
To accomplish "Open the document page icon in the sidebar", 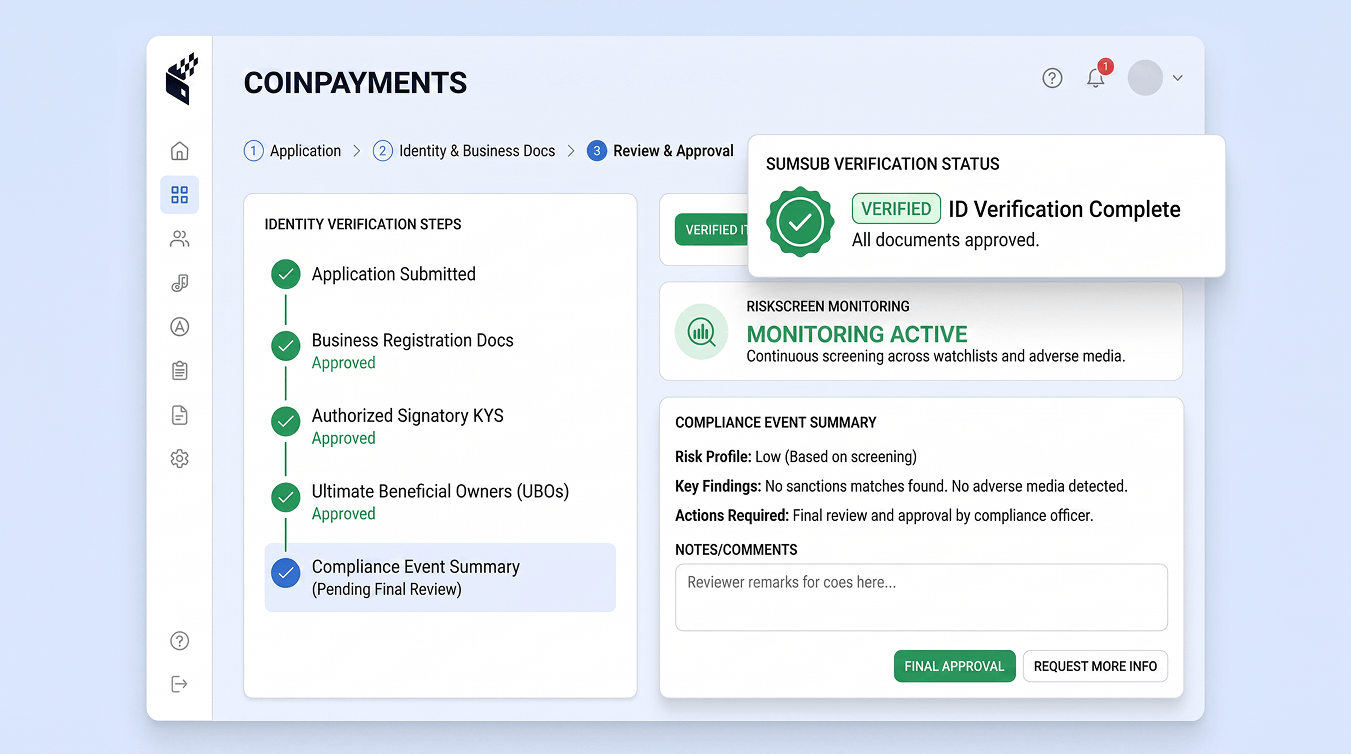I will coord(180,415).
